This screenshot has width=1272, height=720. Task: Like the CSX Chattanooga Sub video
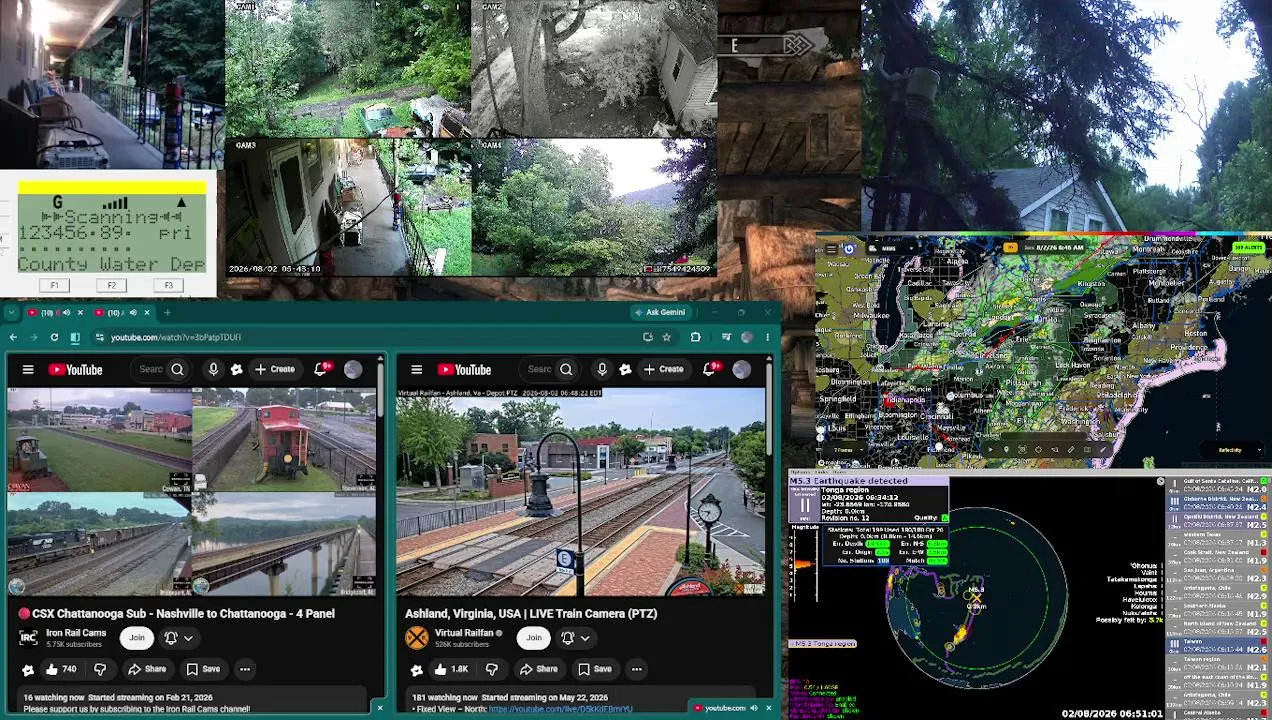click(x=61, y=669)
